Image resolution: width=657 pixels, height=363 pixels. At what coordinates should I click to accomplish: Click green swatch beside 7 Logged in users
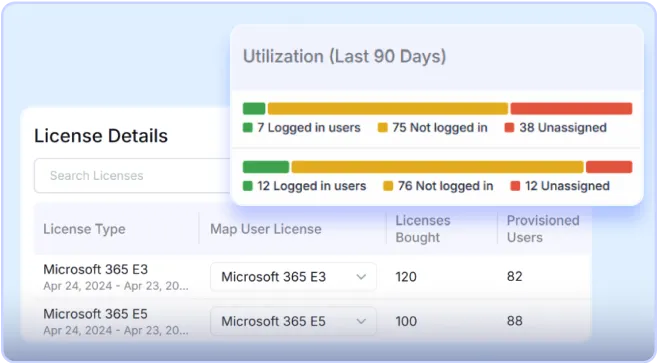tap(248, 127)
